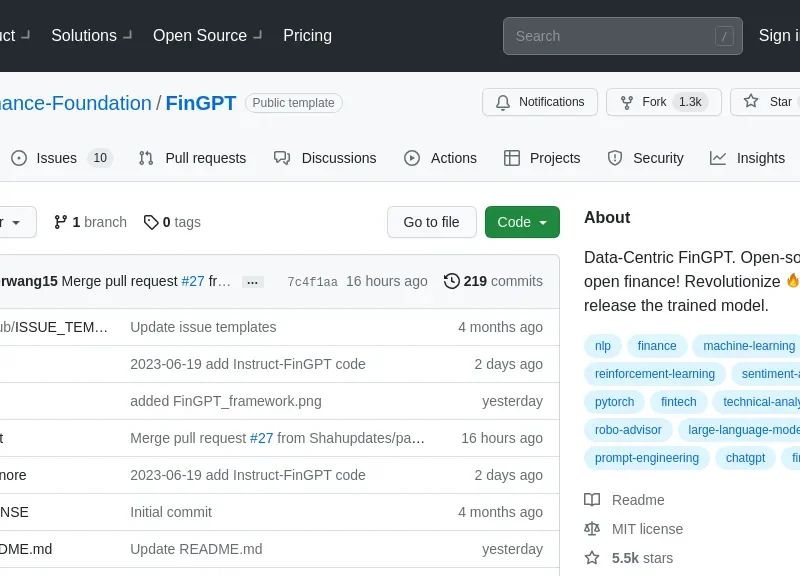Click inside the Search field
This screenshot has height=576, width=800.
click(x=610, y=36)
